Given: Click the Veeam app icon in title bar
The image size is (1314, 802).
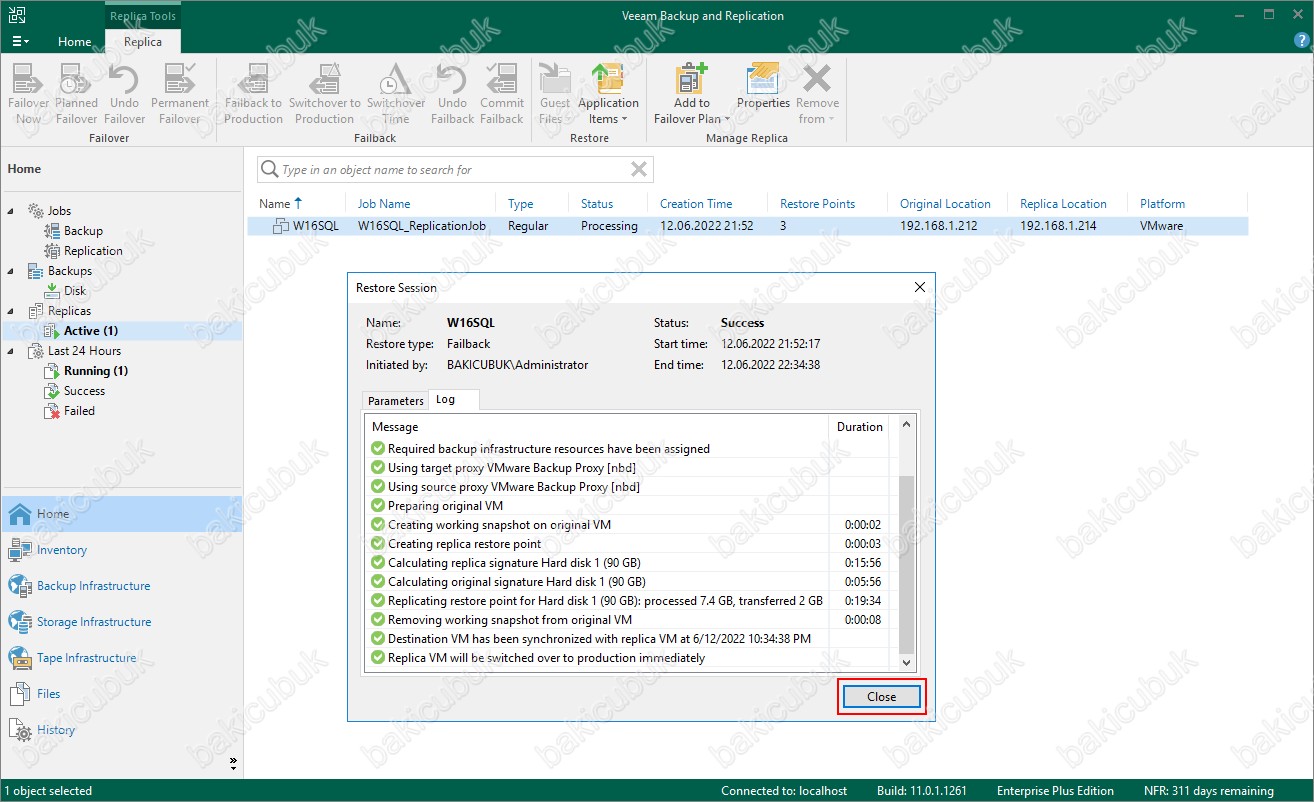Looking at the screenshot, I should pos(17,15).
